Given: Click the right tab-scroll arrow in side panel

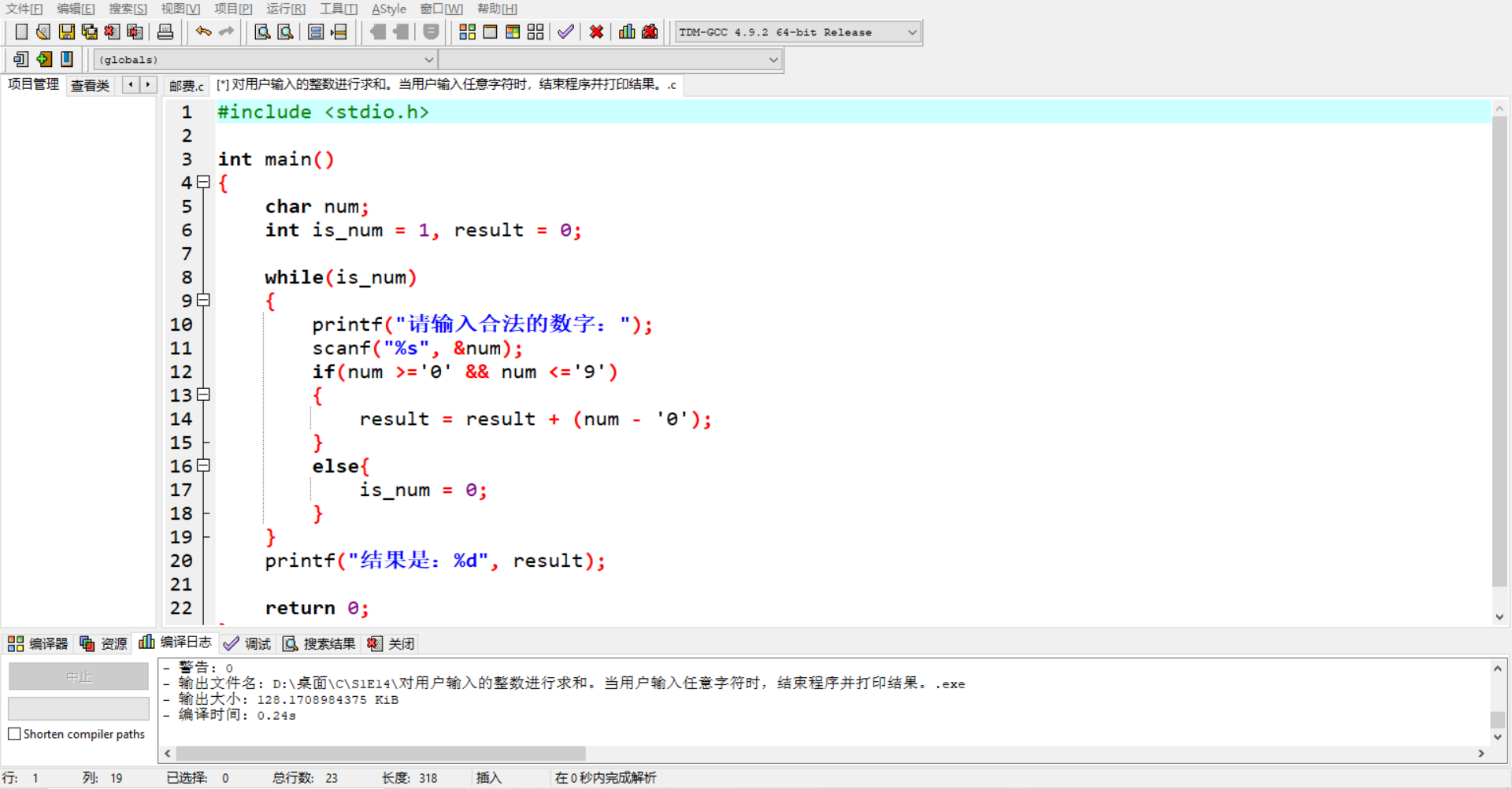Looking at the screenshot, I should tap(148, 84).
